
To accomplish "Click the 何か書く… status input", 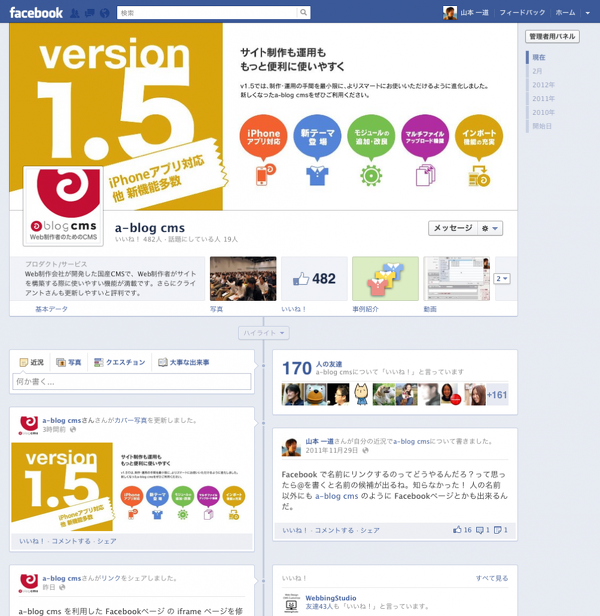I will [x=132, y=381].
